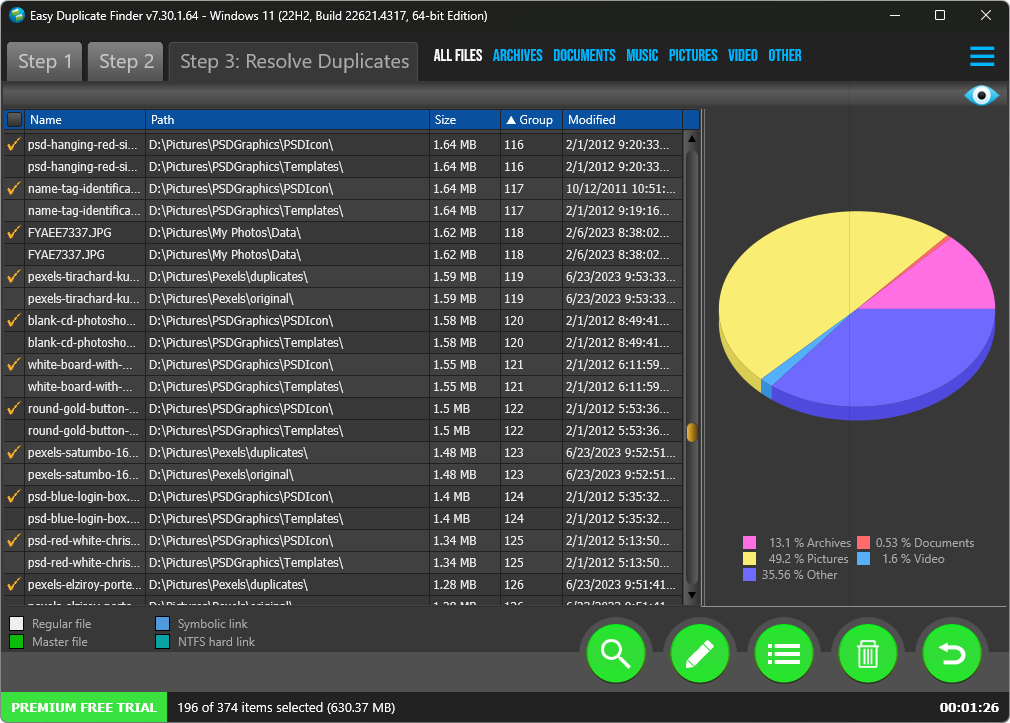
Task: Click the yellow Pictures legend swatch
Action: pyautogui.click(x=749, y=559)
